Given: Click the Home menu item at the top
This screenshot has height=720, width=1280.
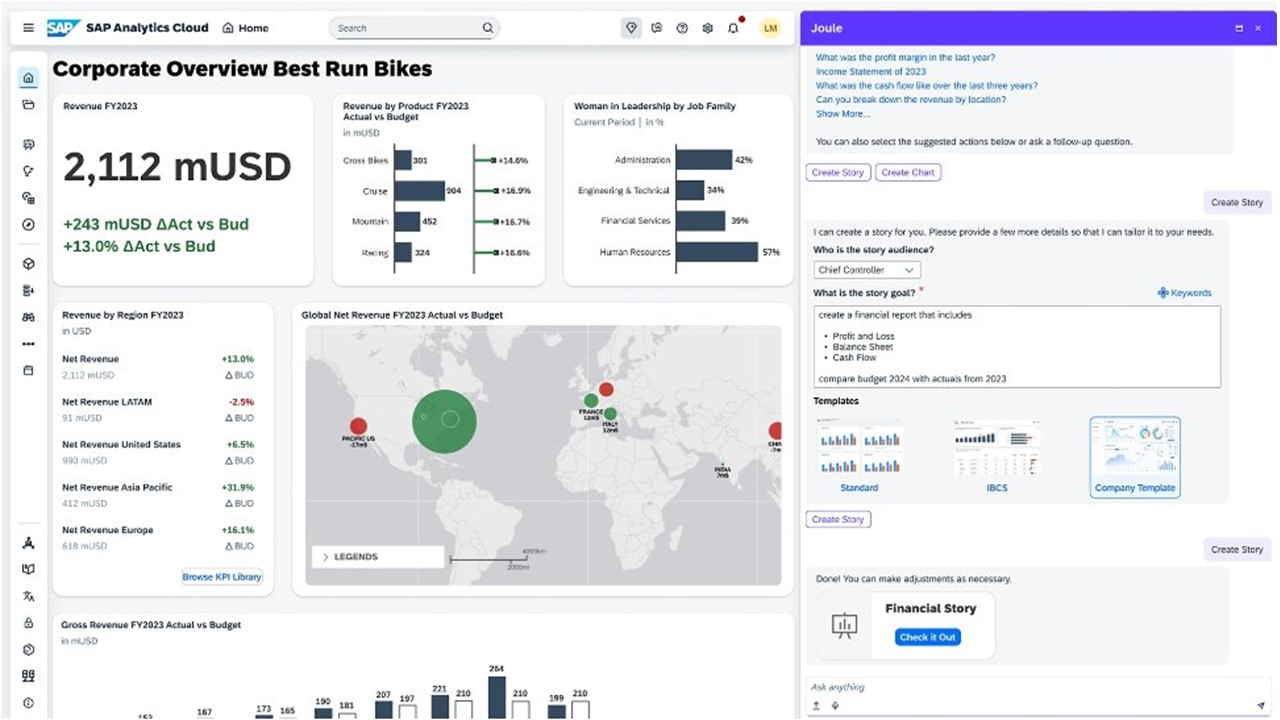Looking at the screenshot, I should (245, 27).
